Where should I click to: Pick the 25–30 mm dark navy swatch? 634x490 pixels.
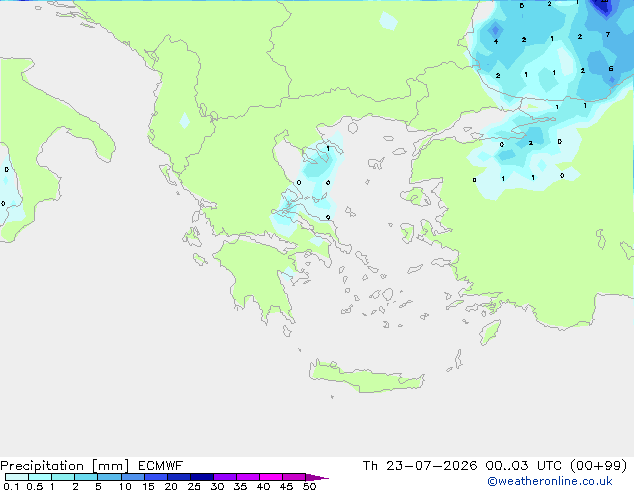pos(202,477)
